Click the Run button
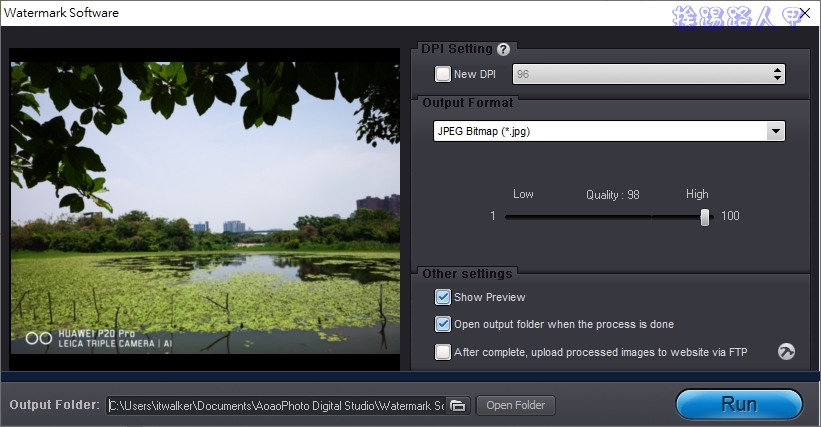This screenshot has height=427, width=821. click(x=738, y=404)
